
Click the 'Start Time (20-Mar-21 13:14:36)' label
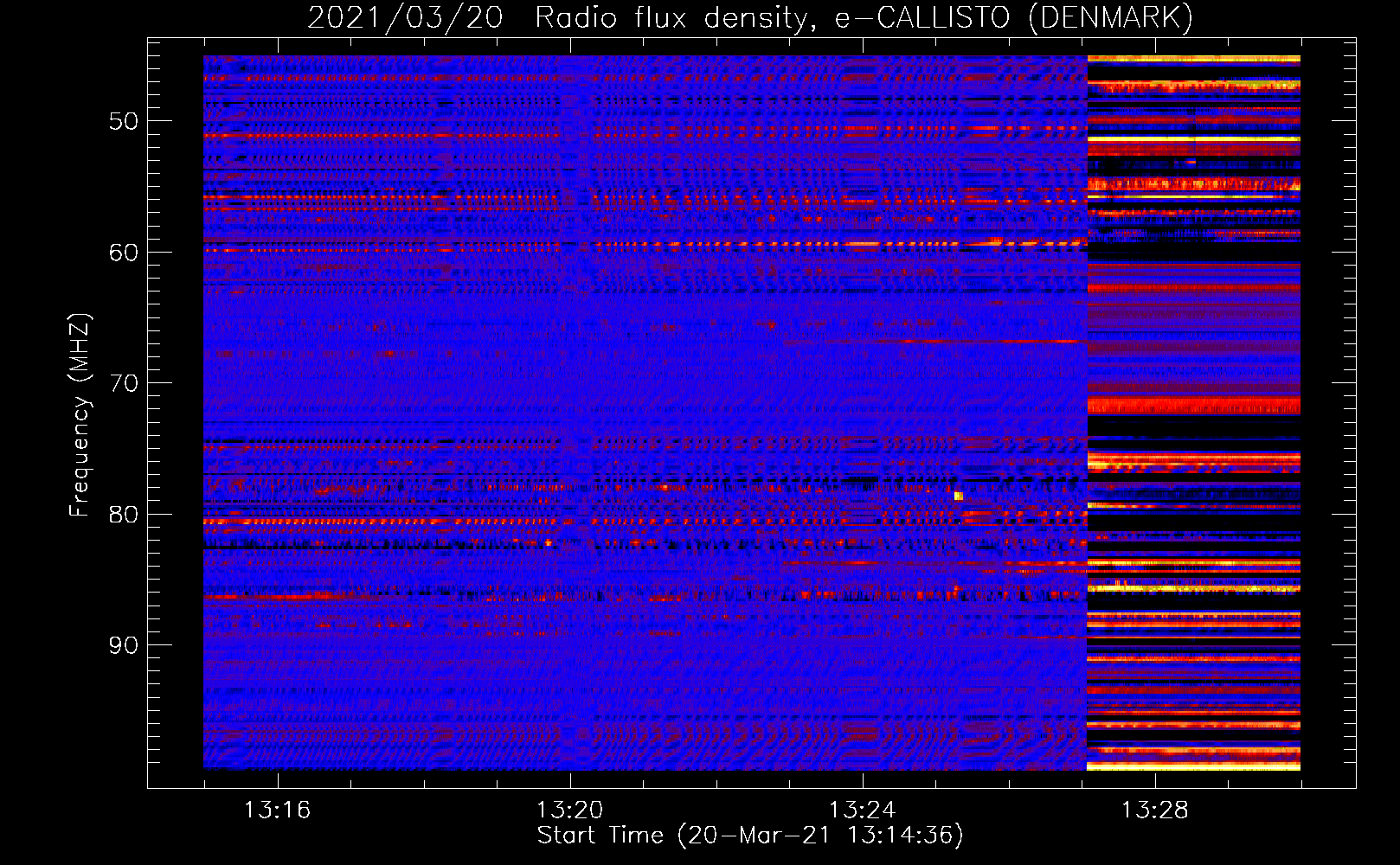[x=750, y=836]
